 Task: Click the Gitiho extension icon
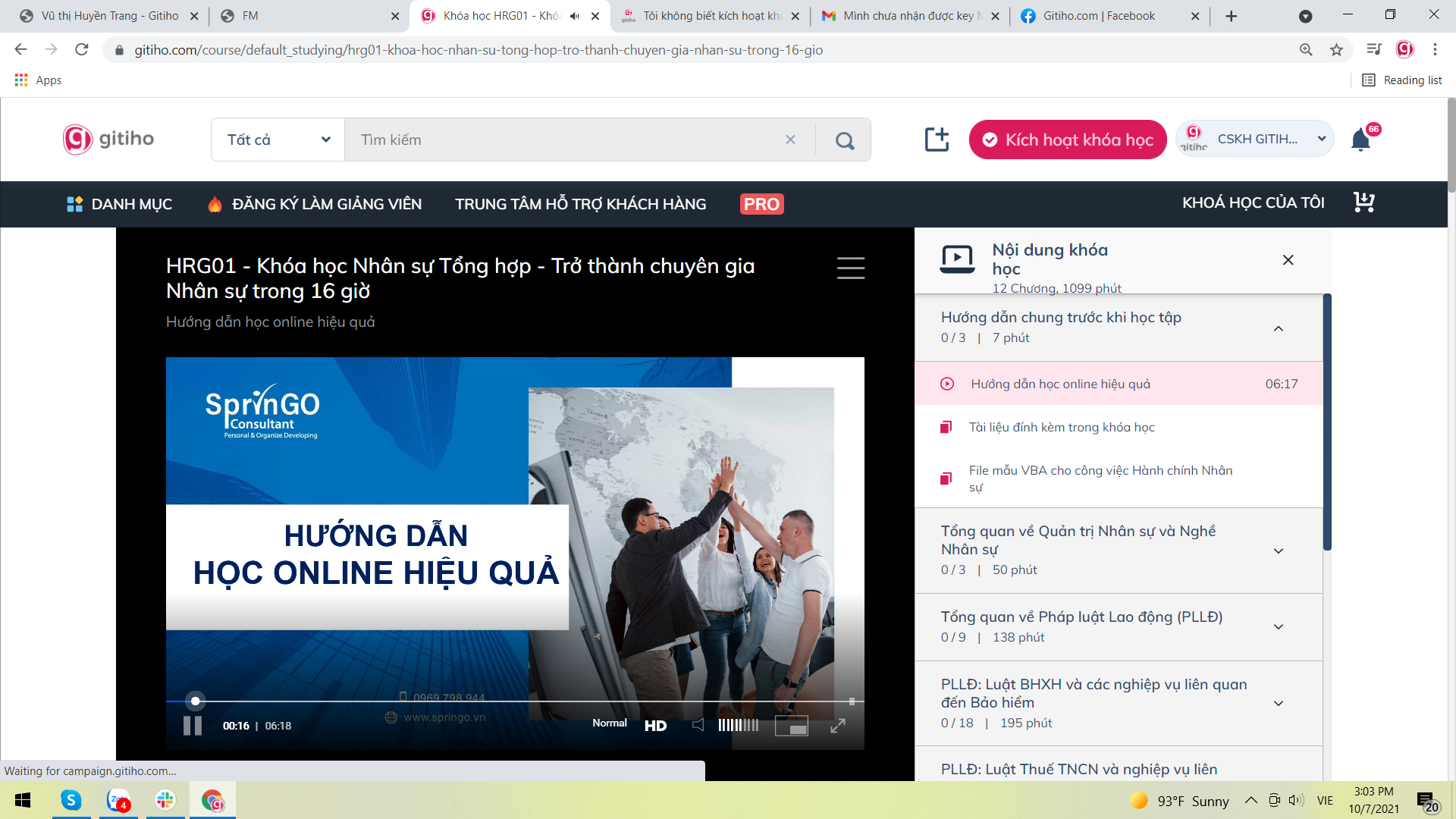(1404, 49)
